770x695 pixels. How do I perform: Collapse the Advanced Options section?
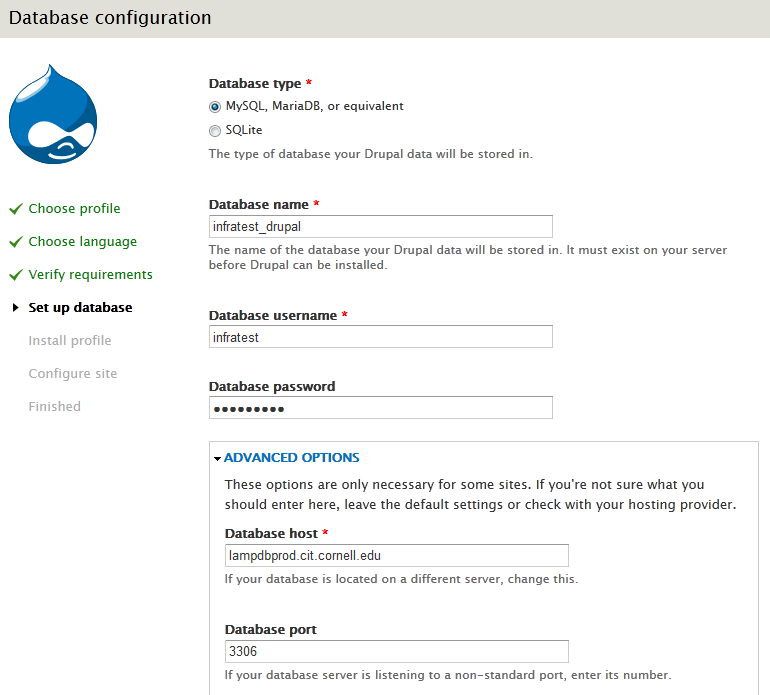coord(292,457)
